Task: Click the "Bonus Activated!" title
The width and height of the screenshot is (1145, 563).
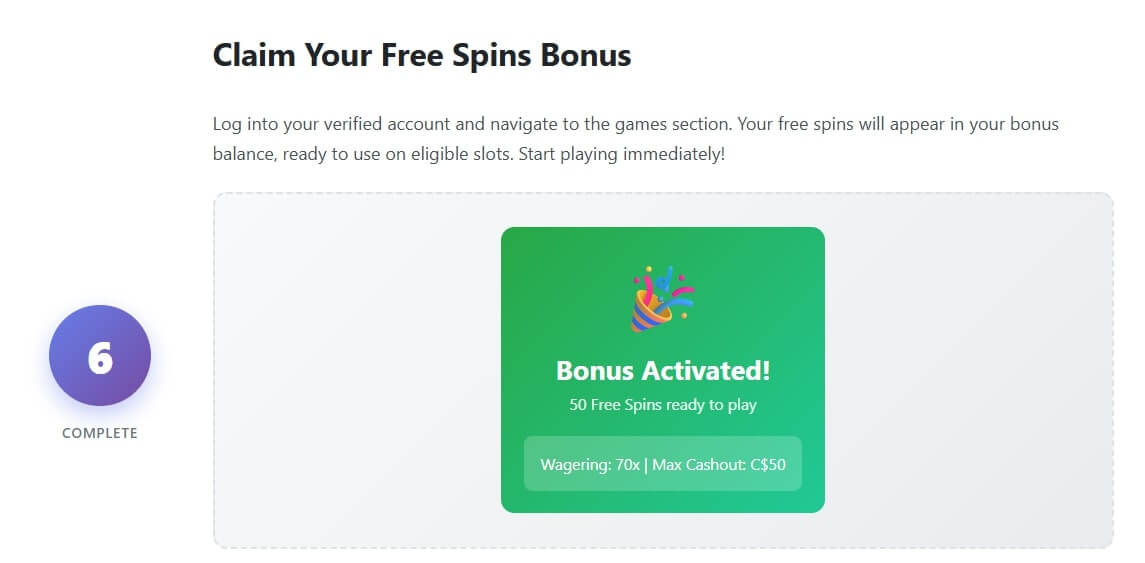Action: (x=663, y=370)
